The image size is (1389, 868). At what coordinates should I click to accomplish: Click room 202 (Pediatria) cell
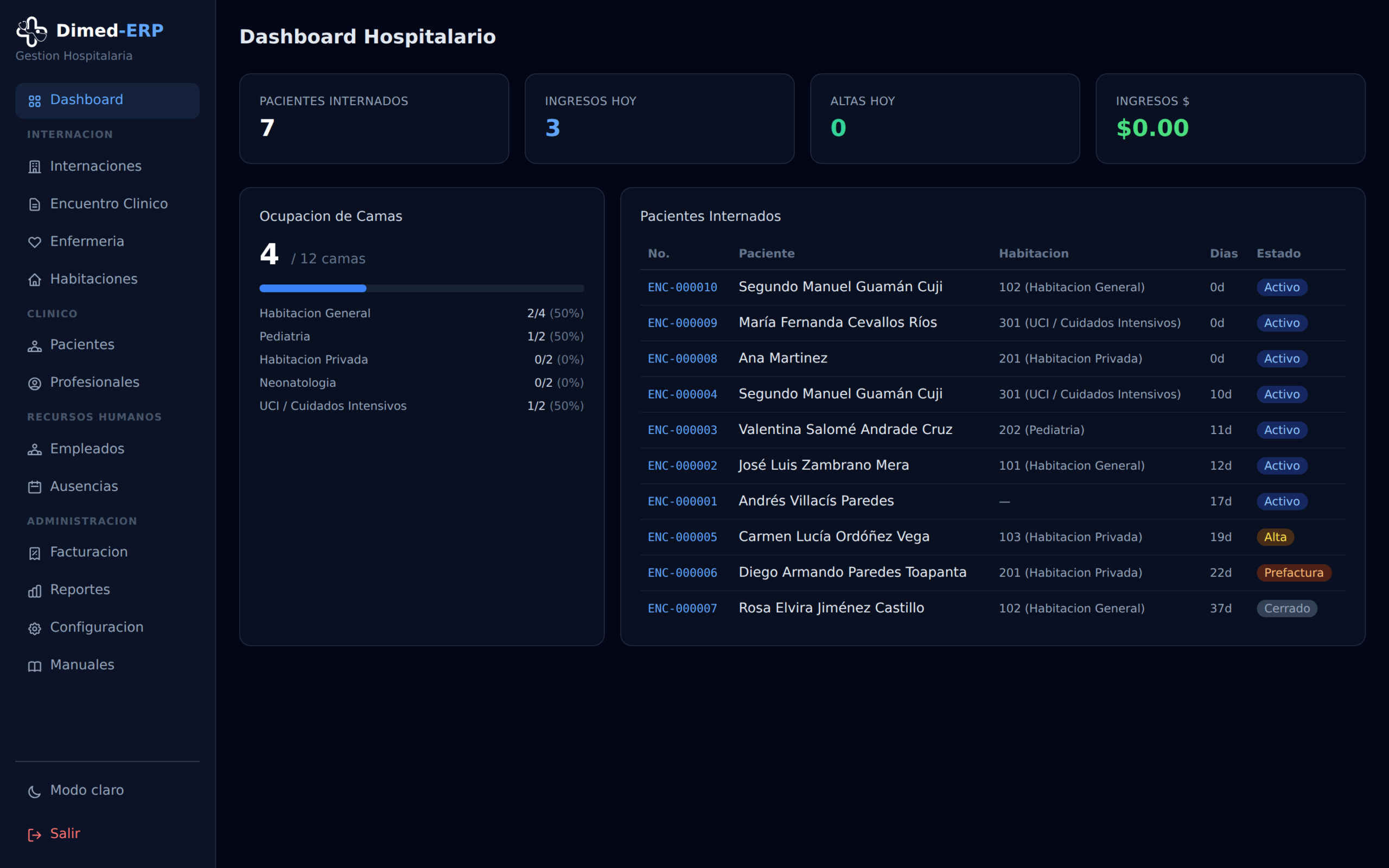1041,430
